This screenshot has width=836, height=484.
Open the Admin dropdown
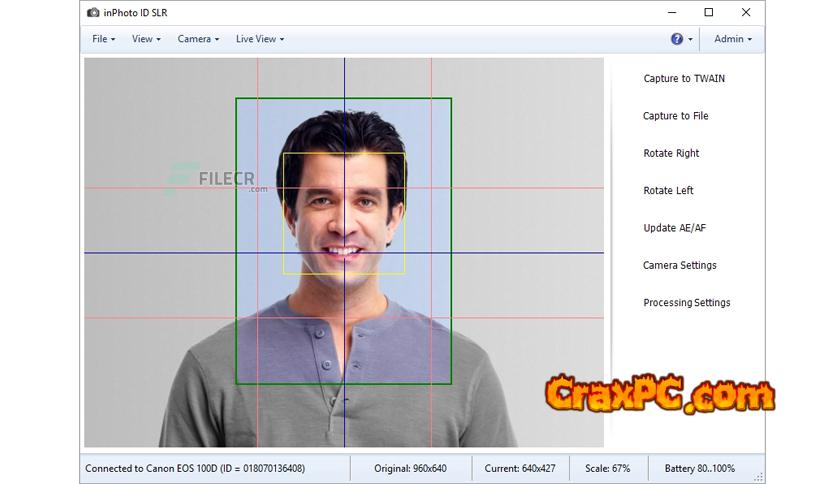tap(733, 39)
